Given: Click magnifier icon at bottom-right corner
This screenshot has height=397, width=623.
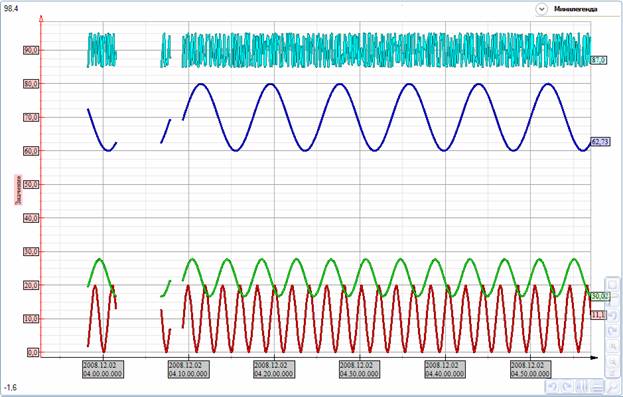Looking at the screenshot, I should (x=613, y=387).
